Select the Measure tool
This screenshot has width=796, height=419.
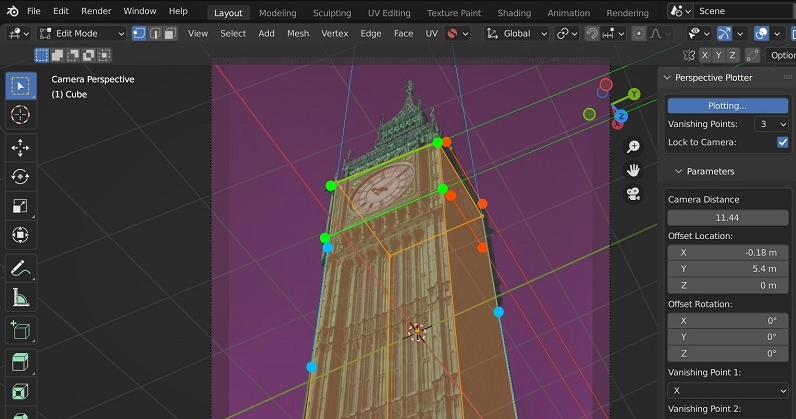click(21, 297)
